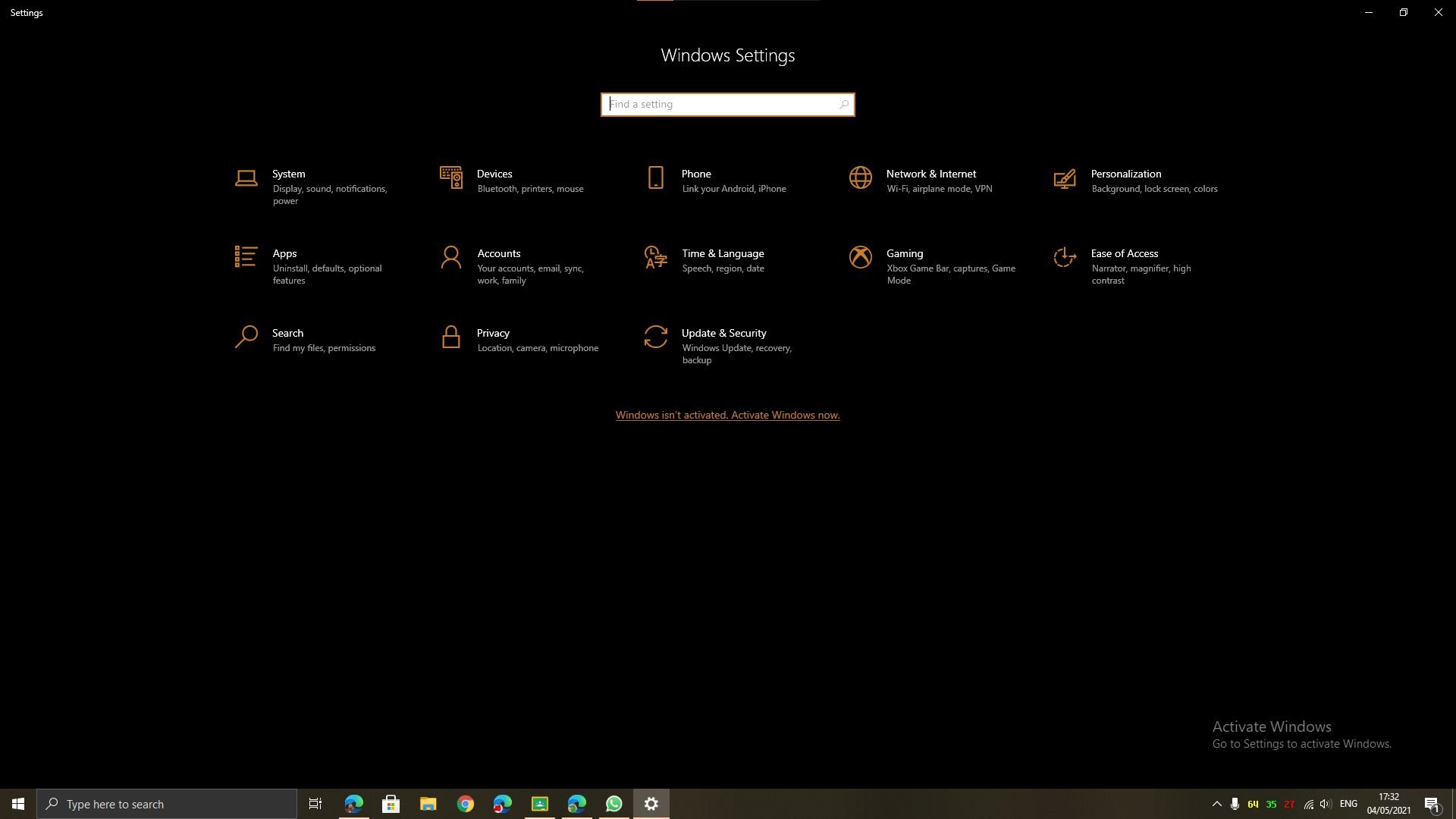The width and height of the screenshot is (1456, 819).
Task: Click the microphone tray icon
Action: [x=1235, y=804]
